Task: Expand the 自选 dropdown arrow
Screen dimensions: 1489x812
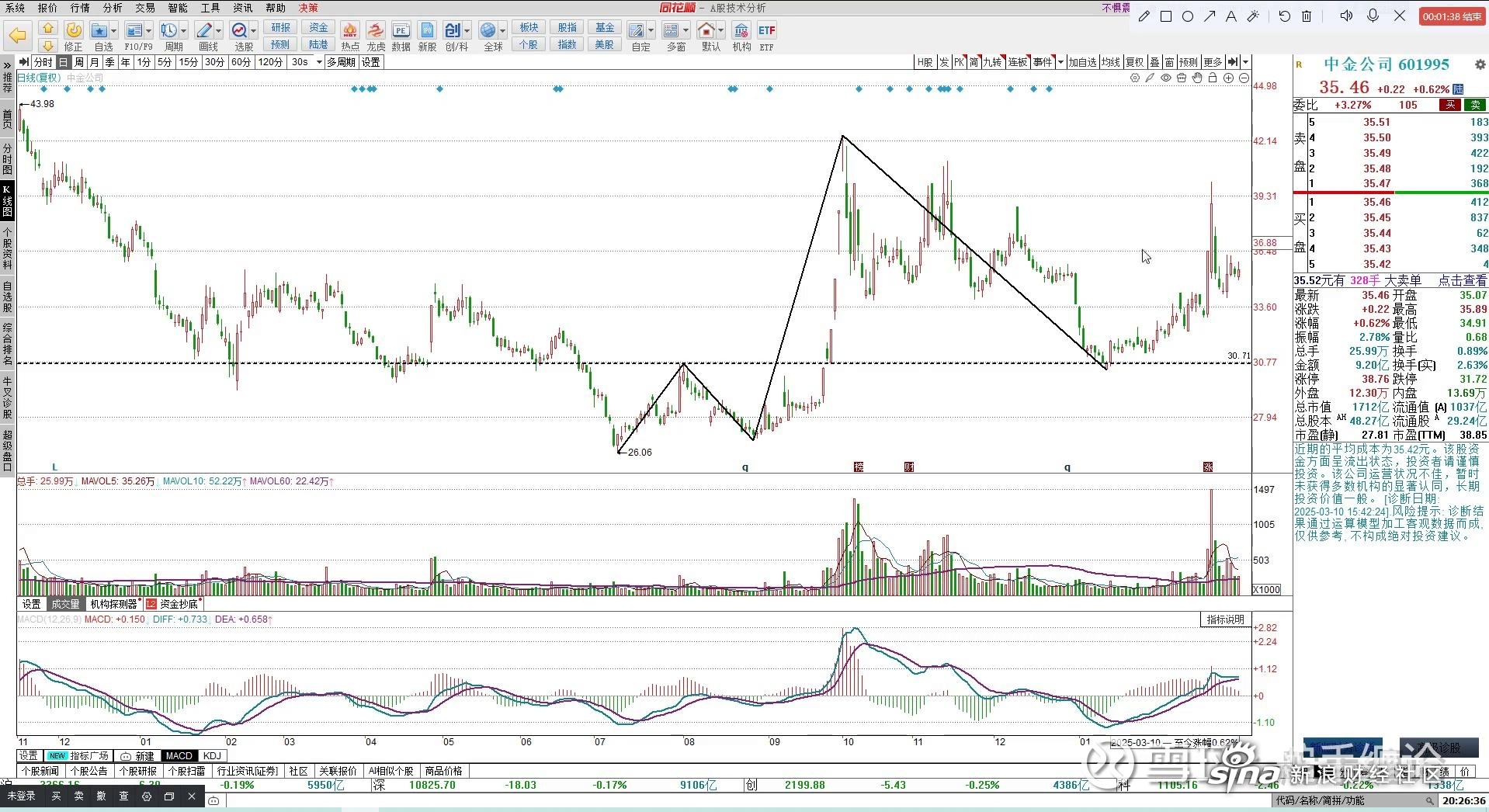Action: click(114, 30)
